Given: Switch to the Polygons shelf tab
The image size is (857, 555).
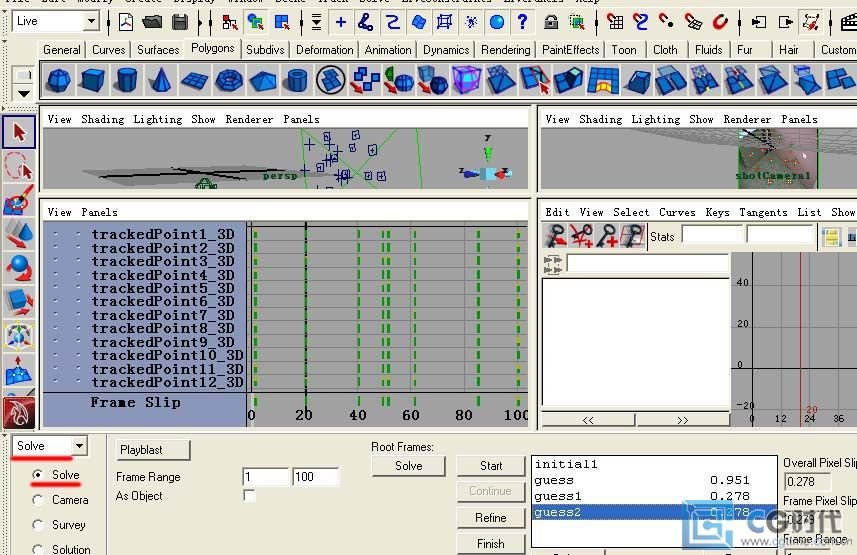Looking at the screenshot, I should (x=213, y=49).
